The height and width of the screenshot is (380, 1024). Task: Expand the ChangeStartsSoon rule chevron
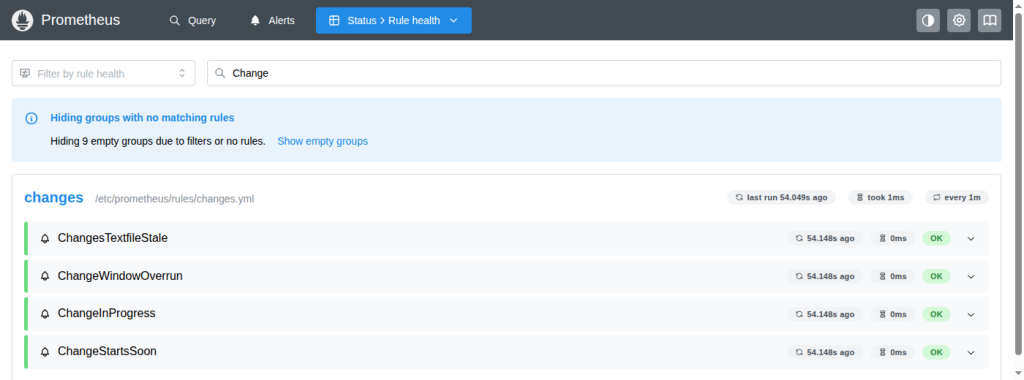pyautogui.click(x=970, y=352)
